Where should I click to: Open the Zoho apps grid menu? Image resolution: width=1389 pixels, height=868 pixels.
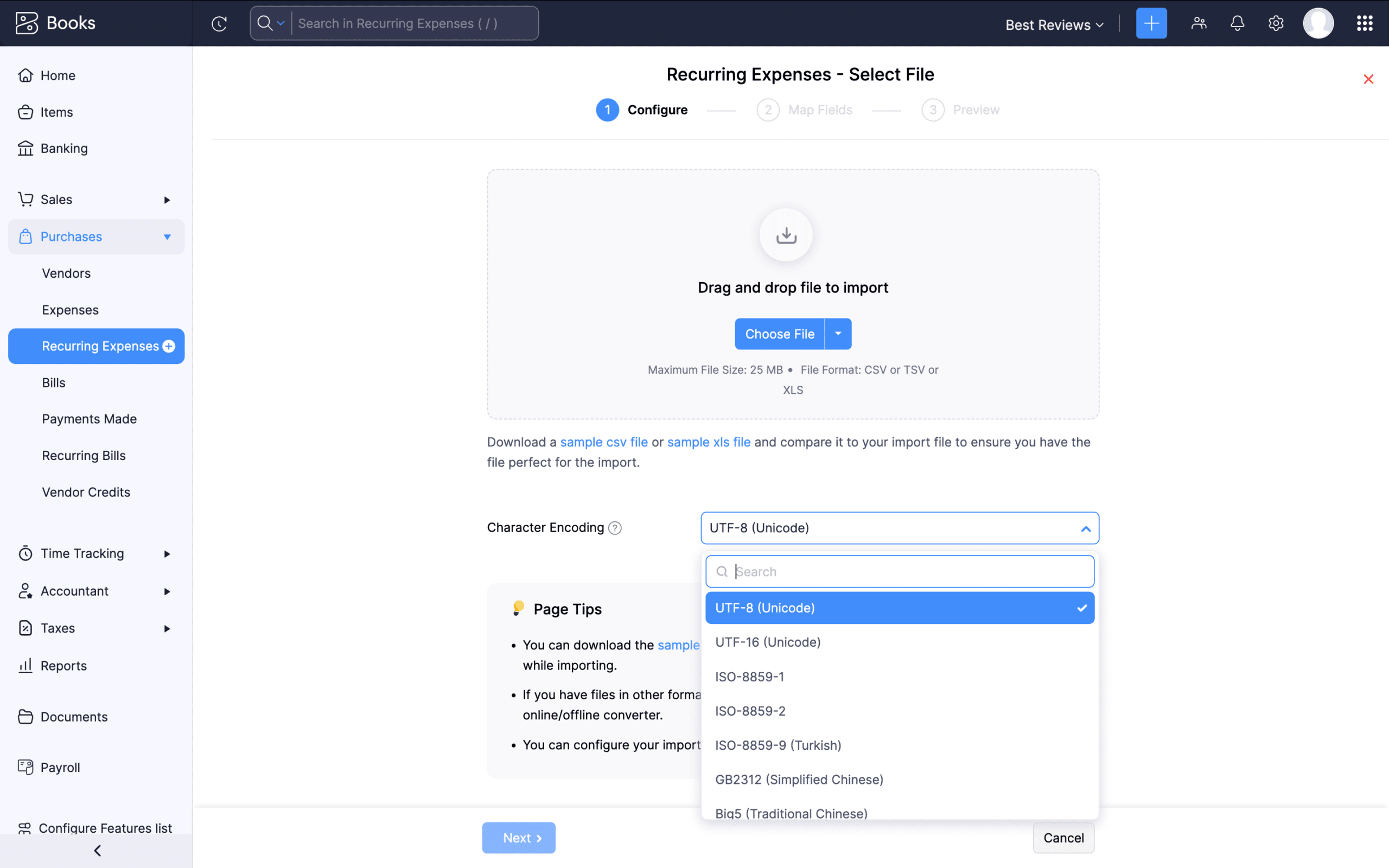[x=1365, y=23]
